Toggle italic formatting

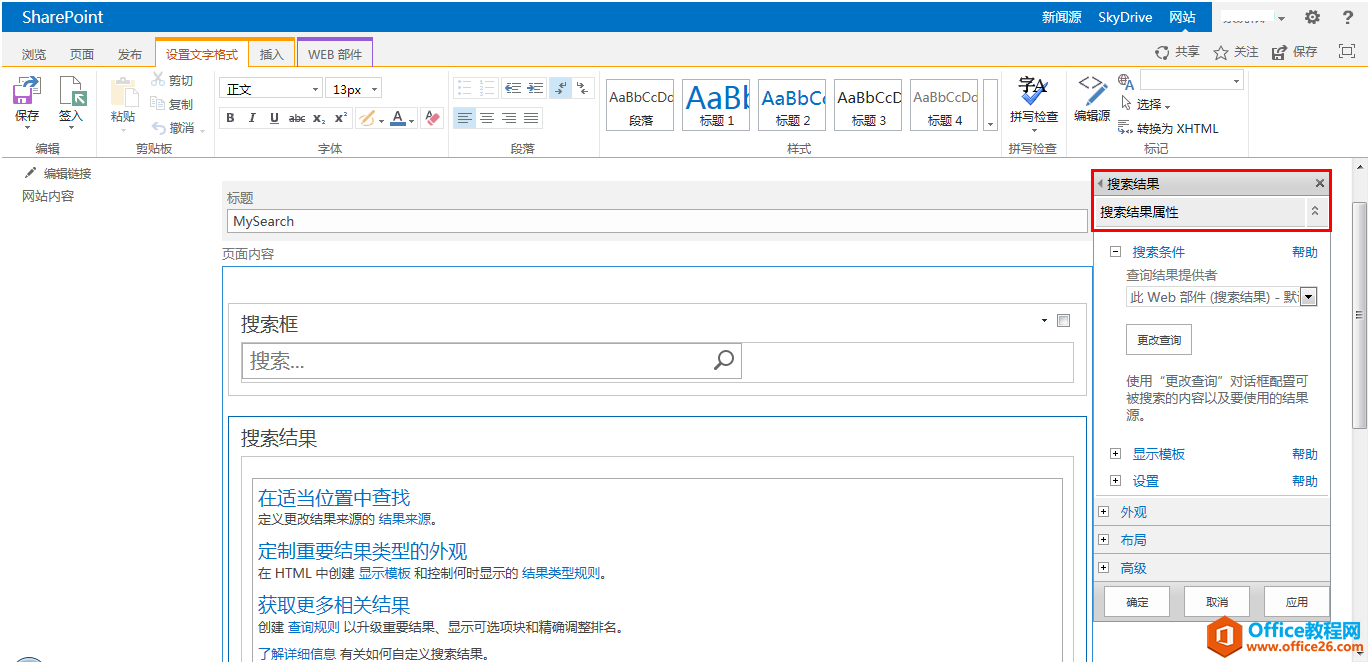252,118
